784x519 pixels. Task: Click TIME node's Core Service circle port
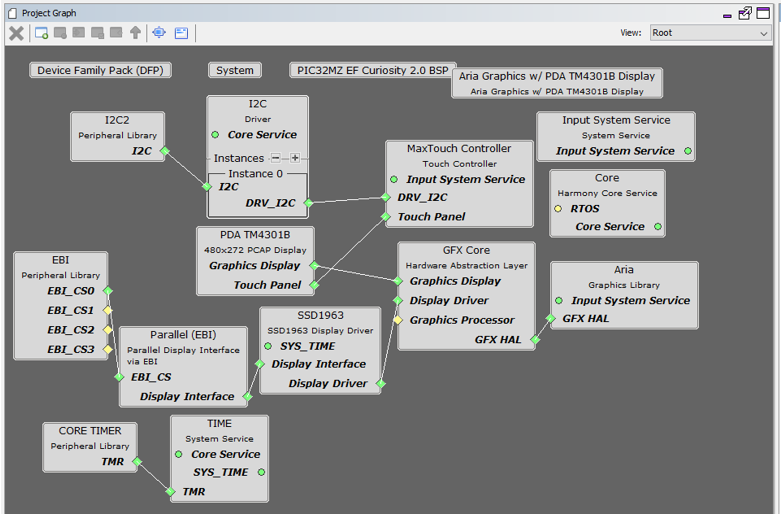pyautogui.click(x=178, y=454)
